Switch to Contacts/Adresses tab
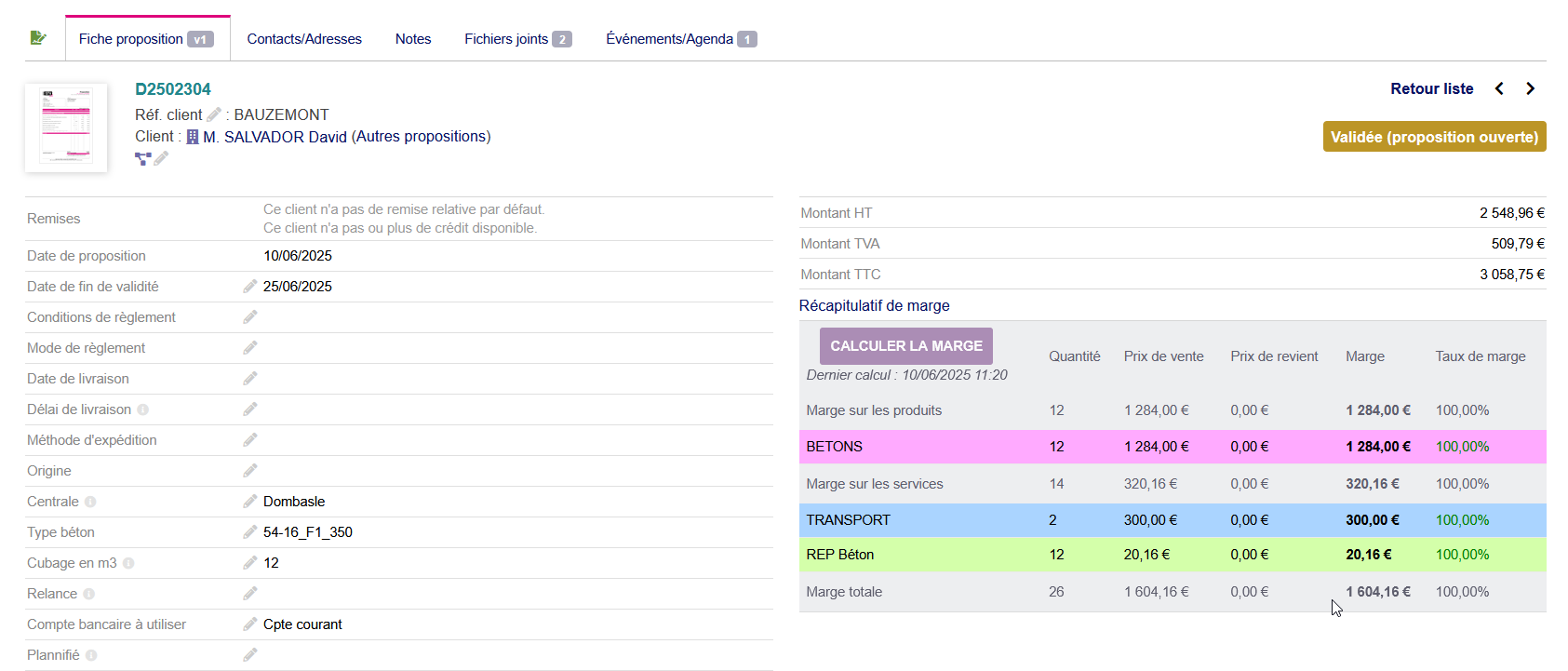Image resolution: width=1568 pixels, height=671 pixels. point(304,39)
